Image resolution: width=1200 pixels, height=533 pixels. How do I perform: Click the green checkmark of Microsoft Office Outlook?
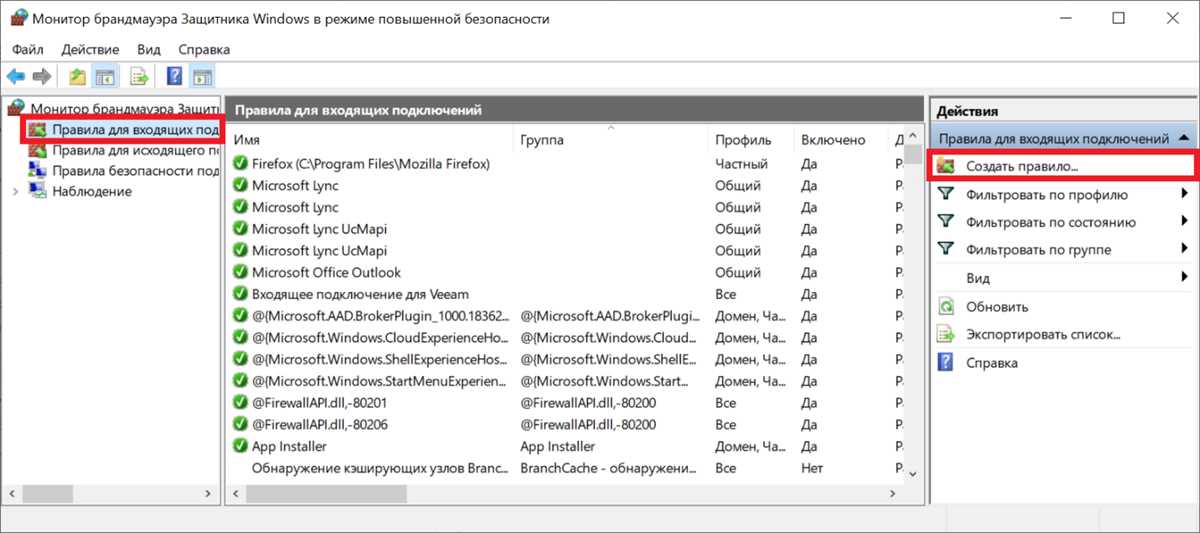(x=240, y=272)
